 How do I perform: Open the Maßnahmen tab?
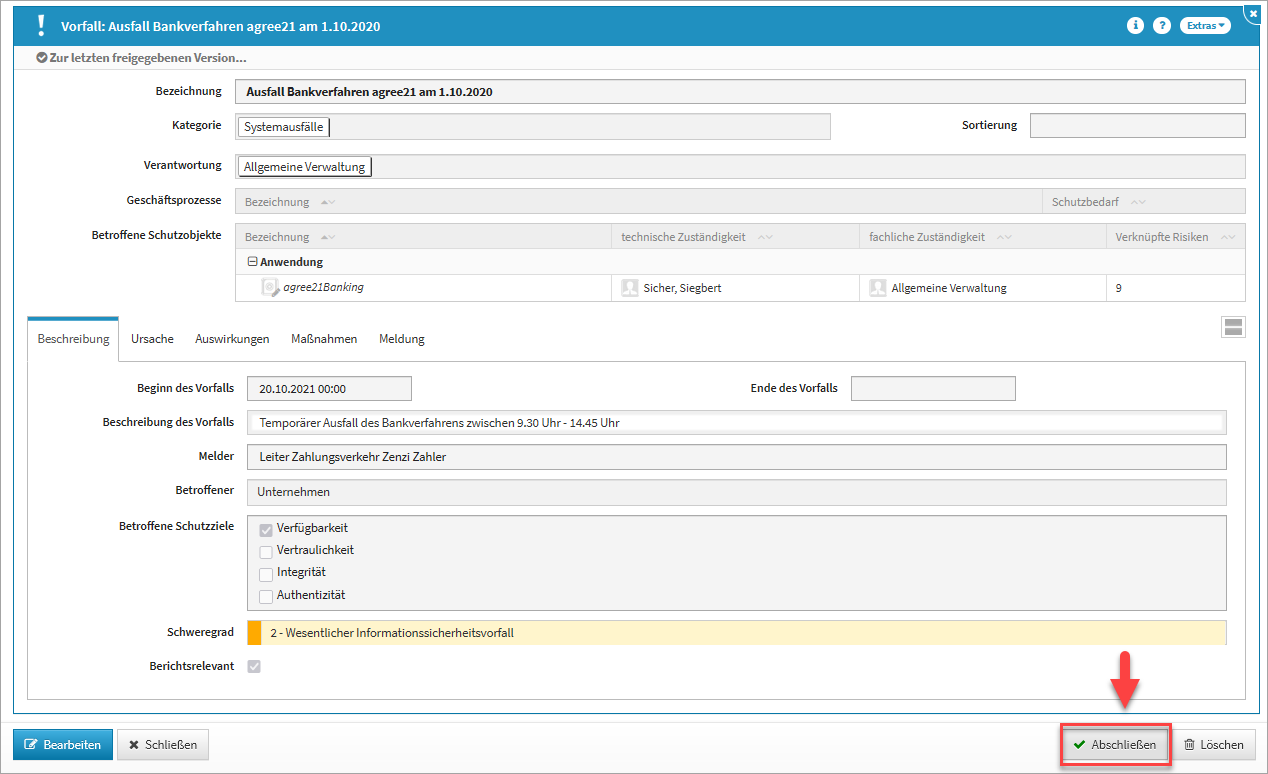tap(324, 339)
